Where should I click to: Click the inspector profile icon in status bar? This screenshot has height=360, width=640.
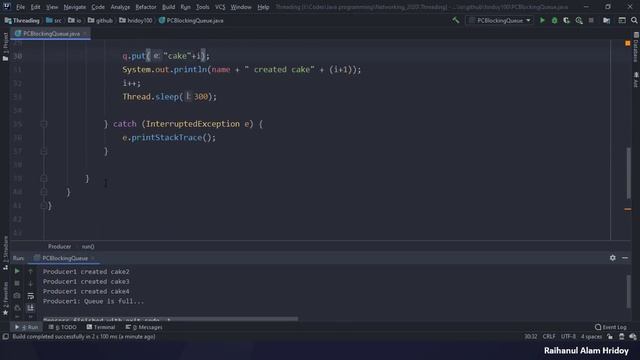tap(621, 337)
